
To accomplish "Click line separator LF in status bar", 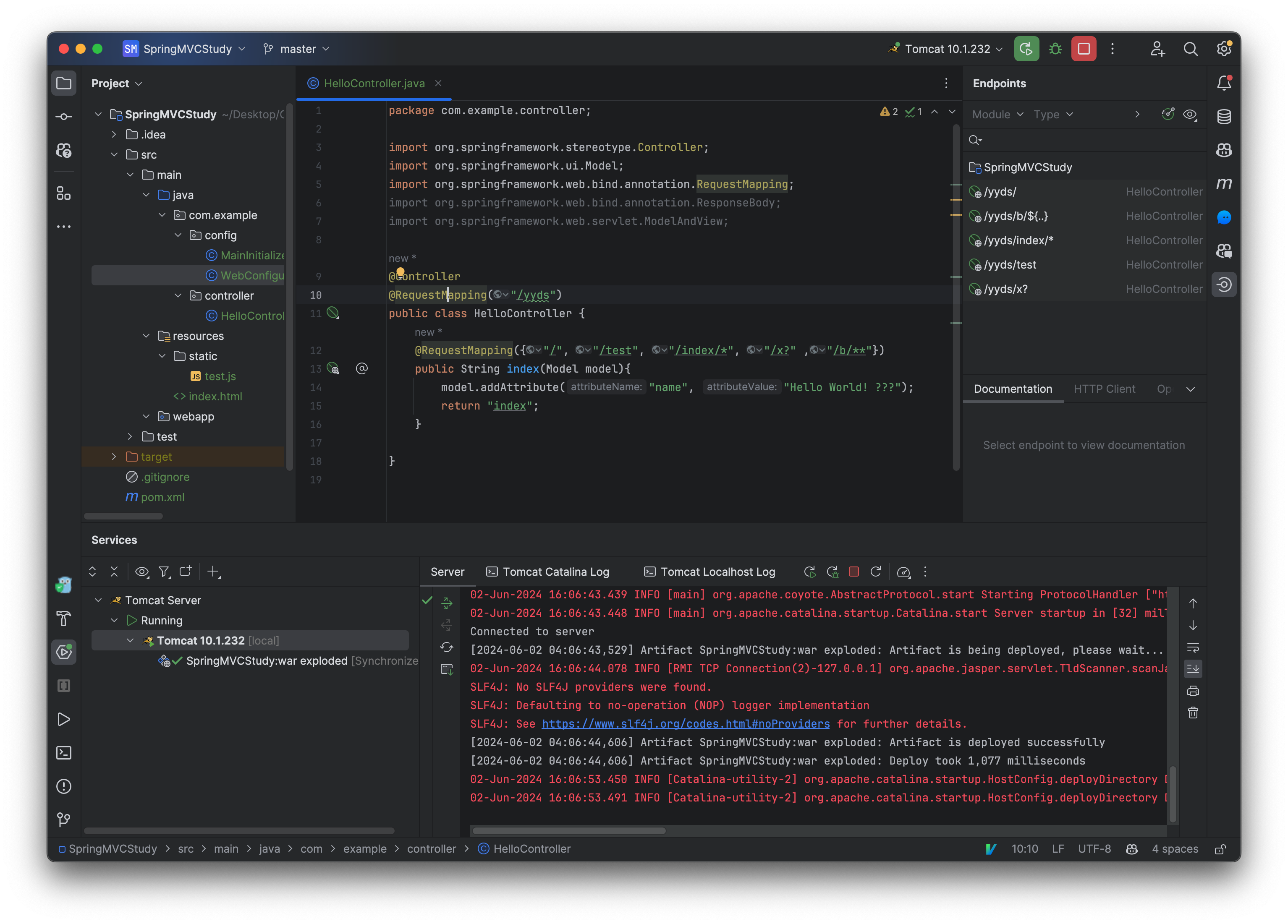I will pos(1058,849).
